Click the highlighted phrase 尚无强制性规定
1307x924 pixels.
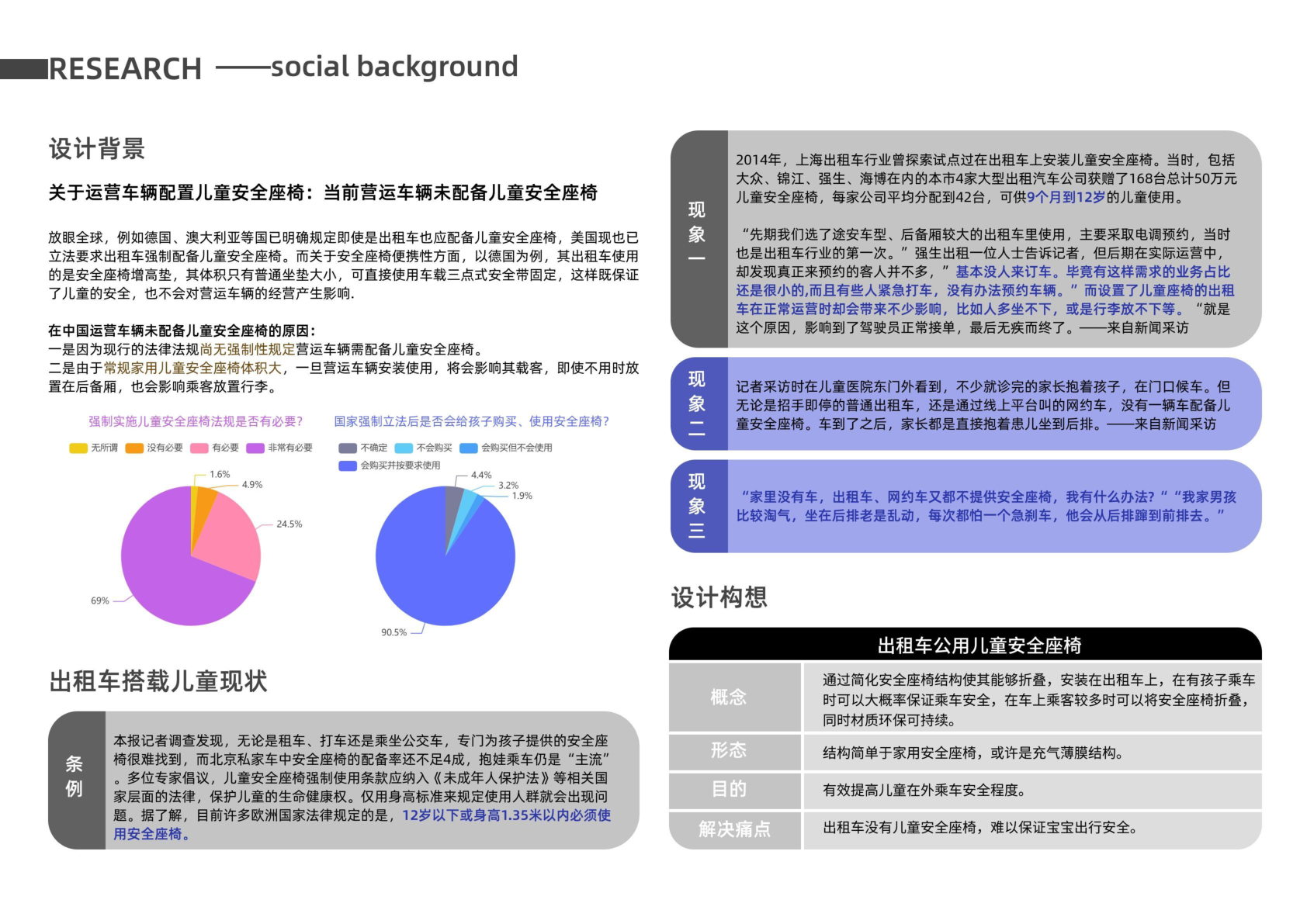pos(248,349)
